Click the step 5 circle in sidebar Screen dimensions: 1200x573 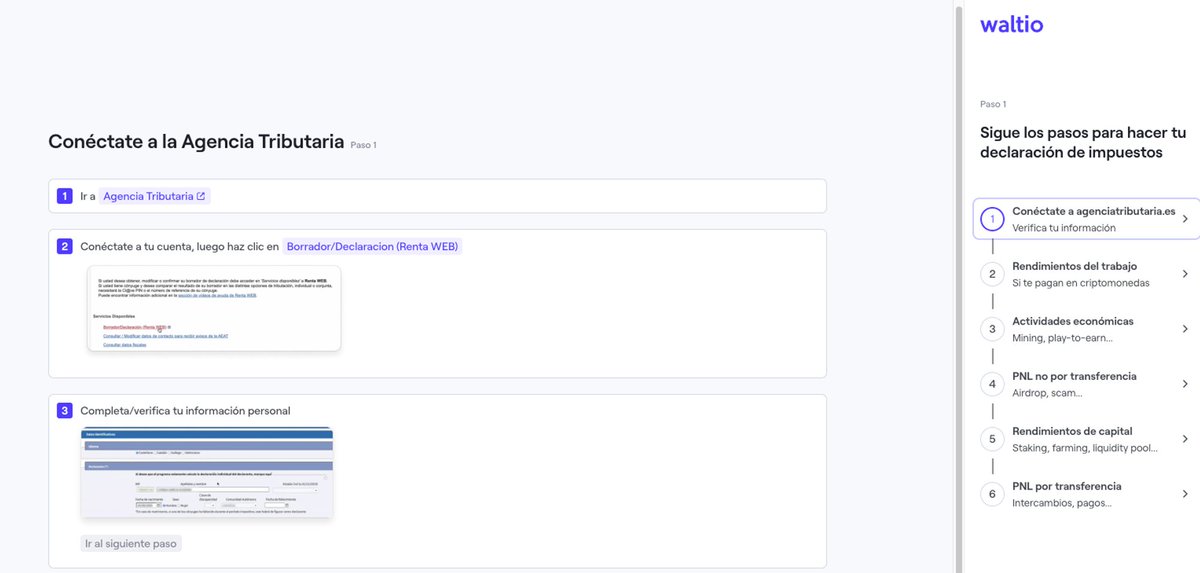tap(992, 439)
